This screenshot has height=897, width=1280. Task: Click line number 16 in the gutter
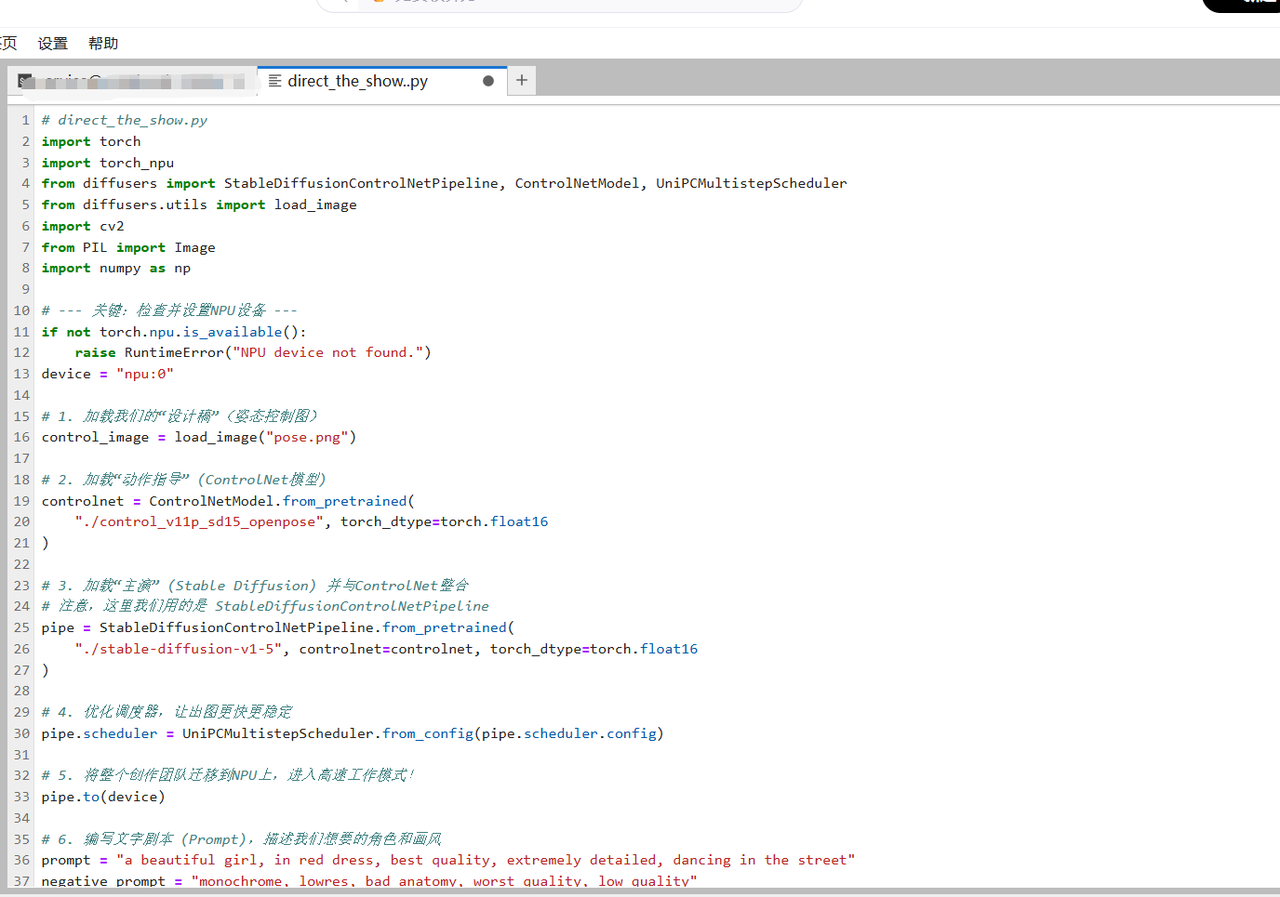[22, 437]
